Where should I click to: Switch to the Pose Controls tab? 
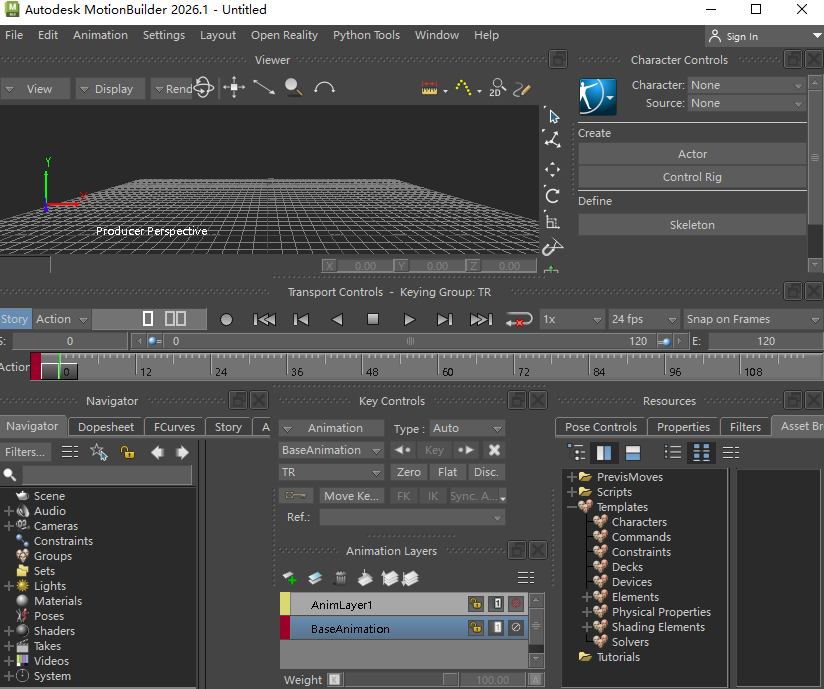coord(601,427)
